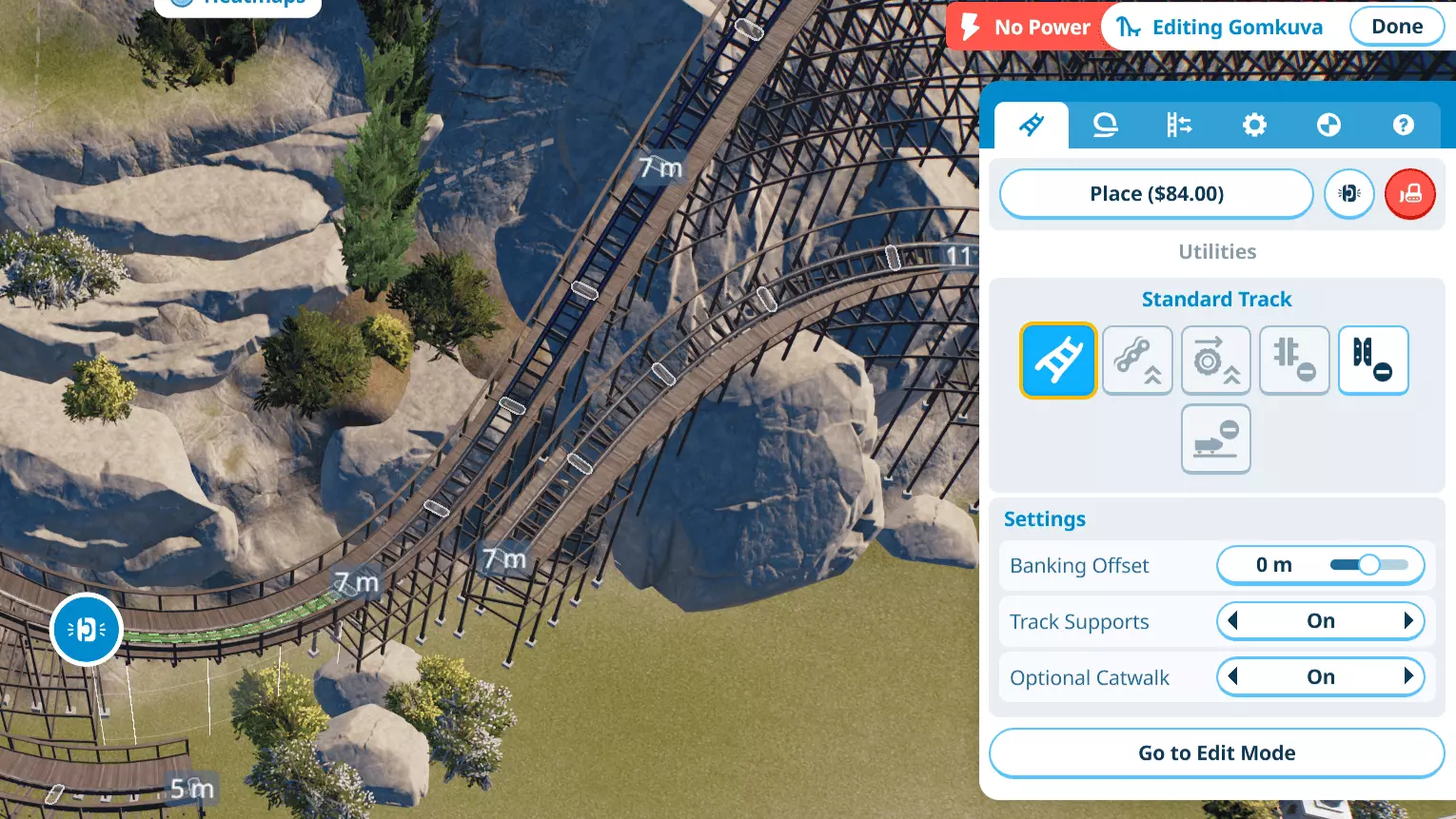Select the block brake track piece
Viewport: 1456px width, 819px height.
(x=1373, y=361)
